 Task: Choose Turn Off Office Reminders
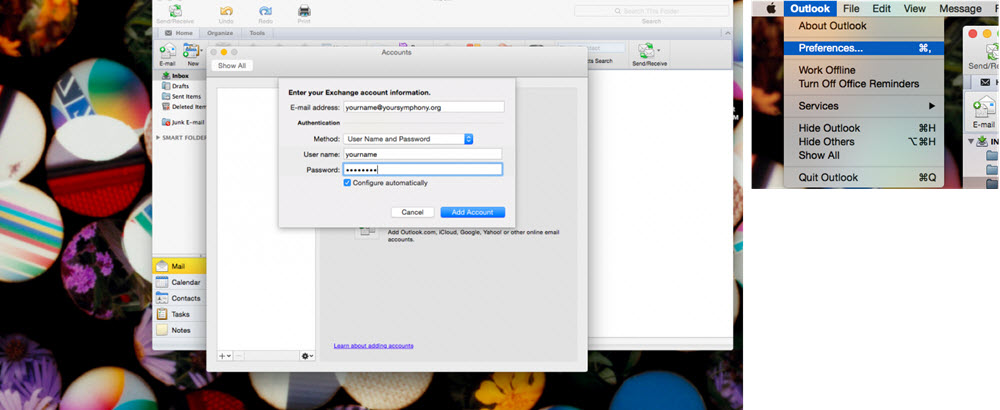pos(864,84)
